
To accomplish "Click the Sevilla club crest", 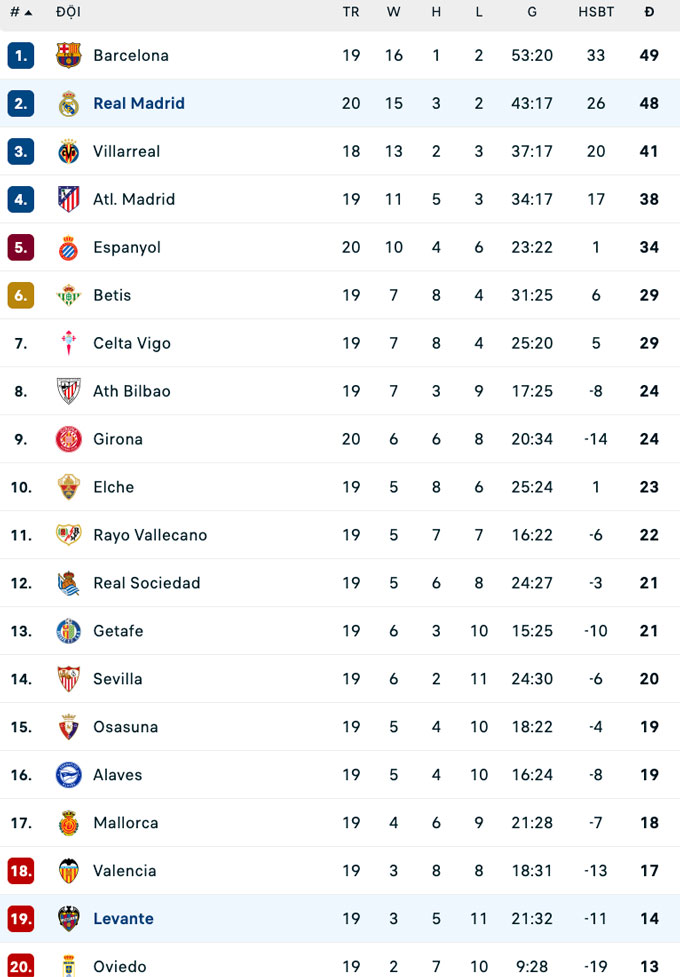I will coord(68,679).
